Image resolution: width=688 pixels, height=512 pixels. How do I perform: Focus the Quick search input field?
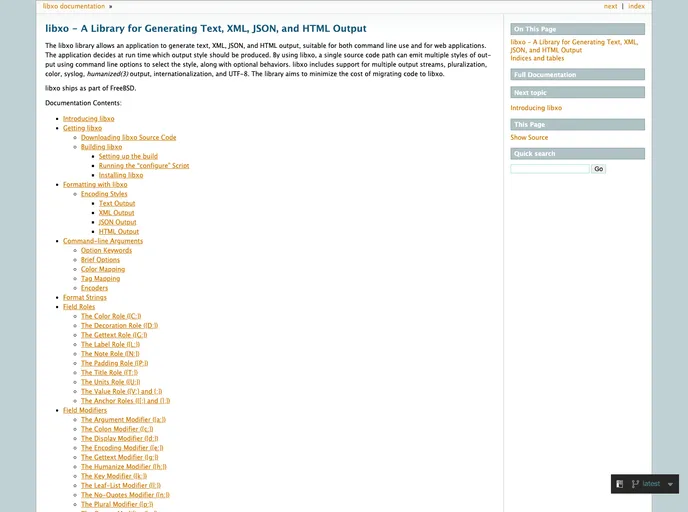[x=550, y=169]
